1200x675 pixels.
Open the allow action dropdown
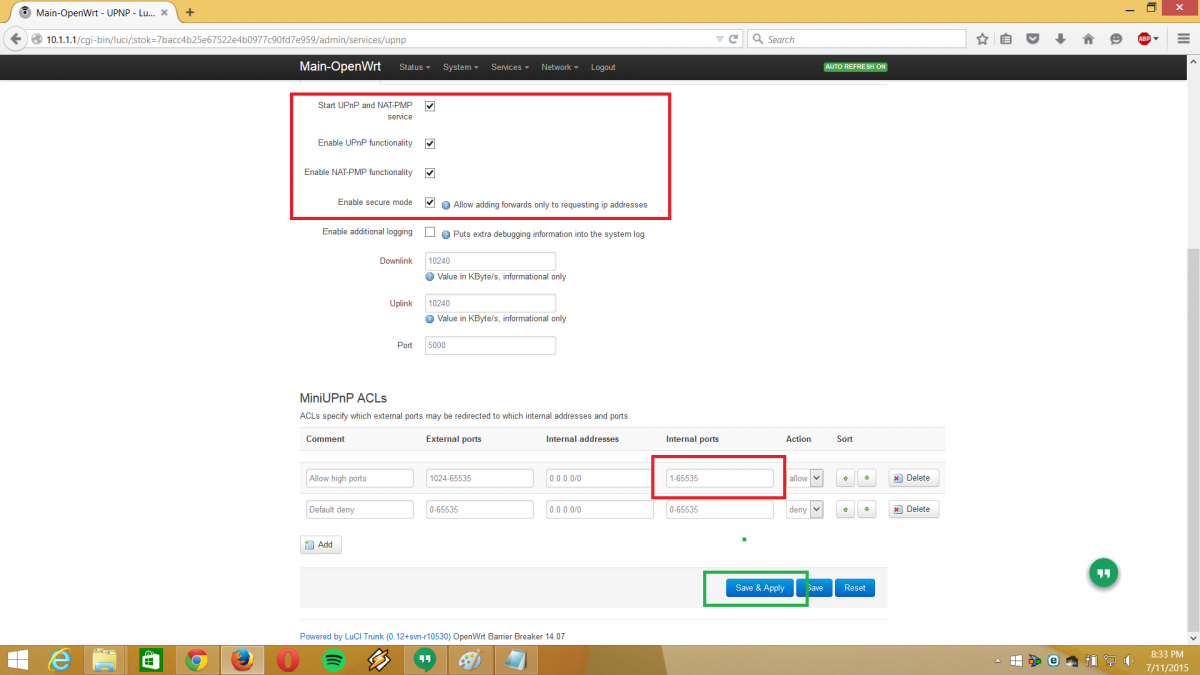(805, 478)
